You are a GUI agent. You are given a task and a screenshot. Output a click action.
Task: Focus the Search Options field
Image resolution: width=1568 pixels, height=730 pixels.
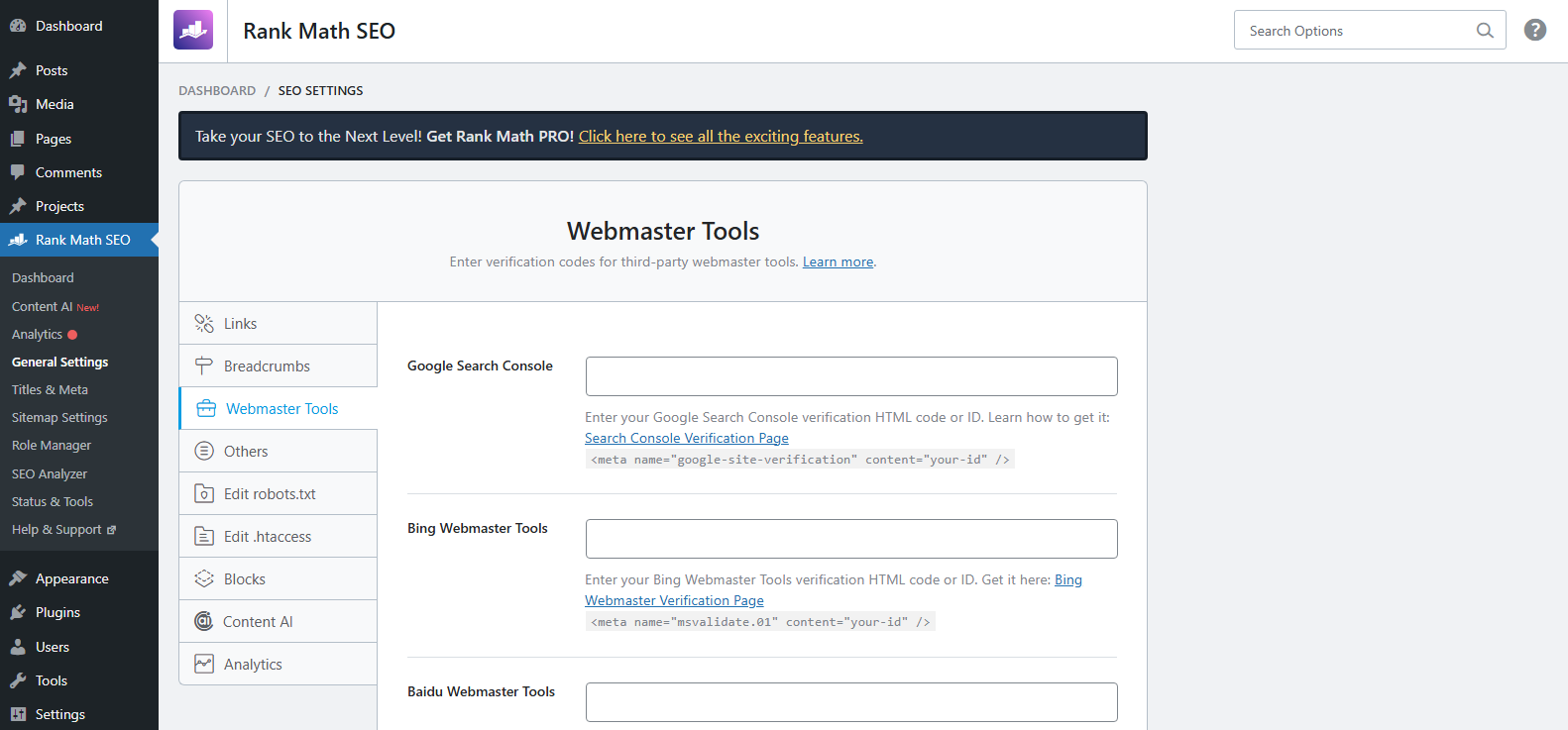1370,30
